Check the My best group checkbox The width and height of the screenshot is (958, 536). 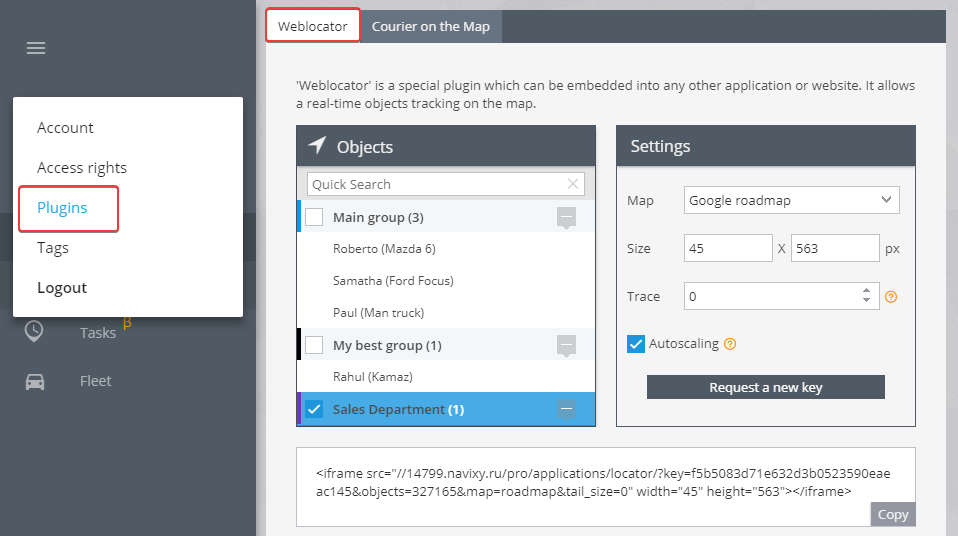pyautogui.click(x=314, y=345)
